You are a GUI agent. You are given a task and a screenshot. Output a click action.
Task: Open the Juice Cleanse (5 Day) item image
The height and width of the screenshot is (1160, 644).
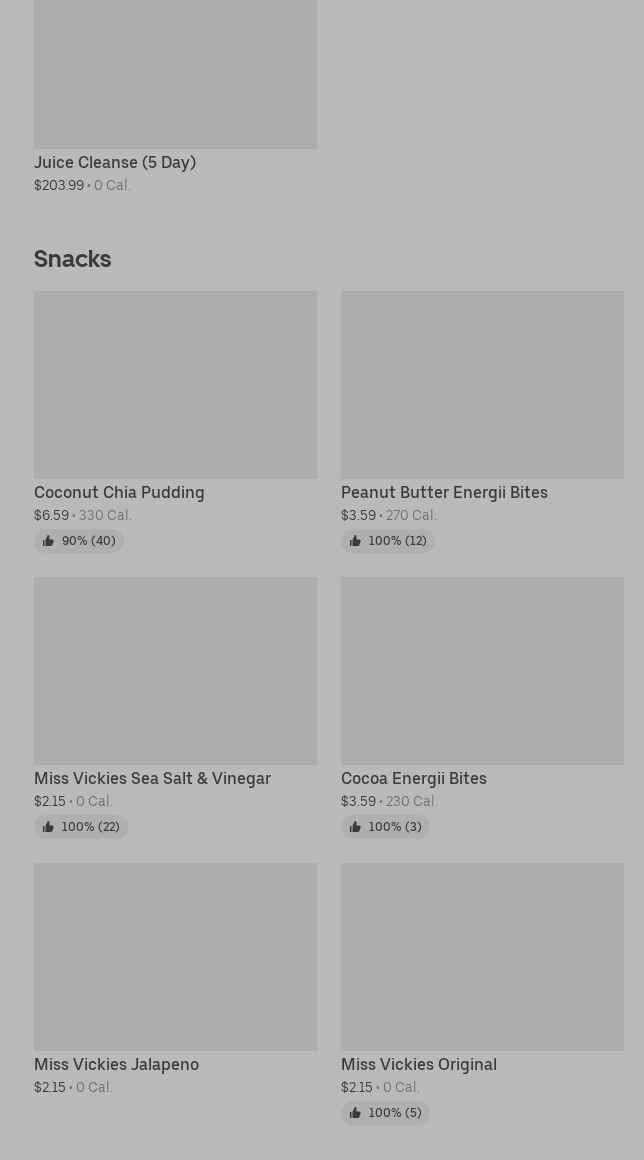click(x=175, y=74)
